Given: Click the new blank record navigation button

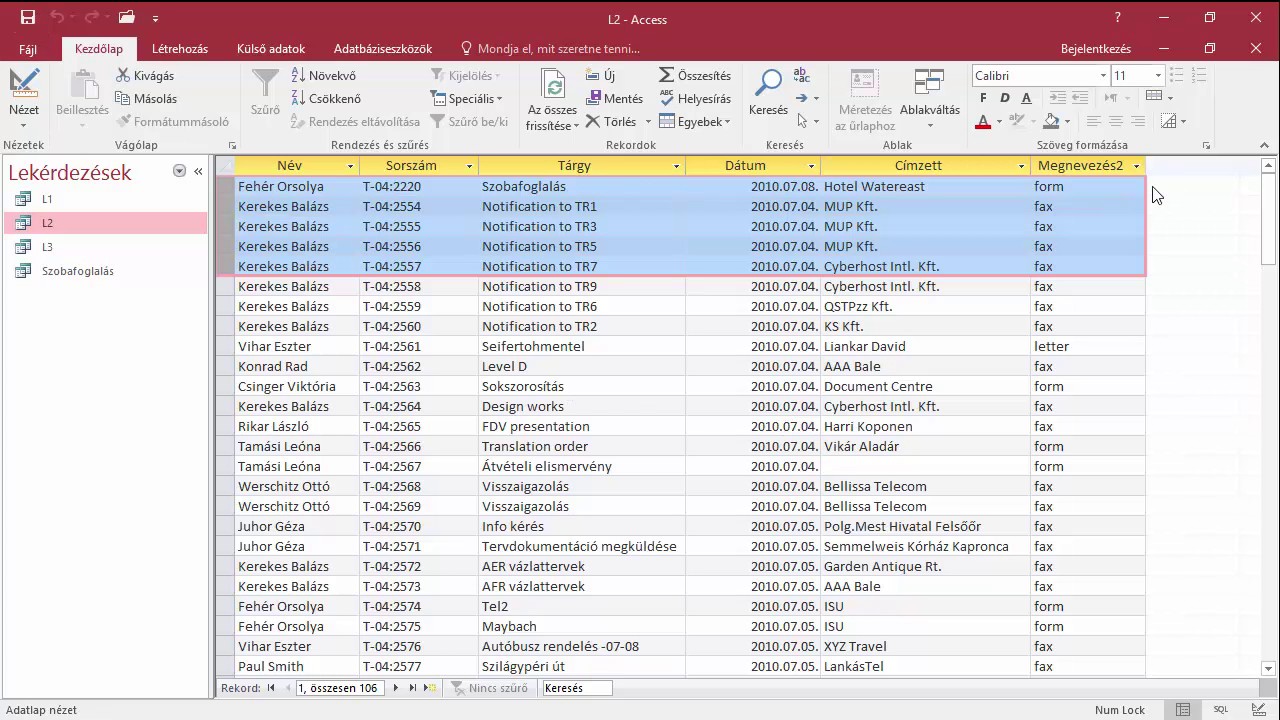Looking at the screenshot, I should [x=430, y=688].
